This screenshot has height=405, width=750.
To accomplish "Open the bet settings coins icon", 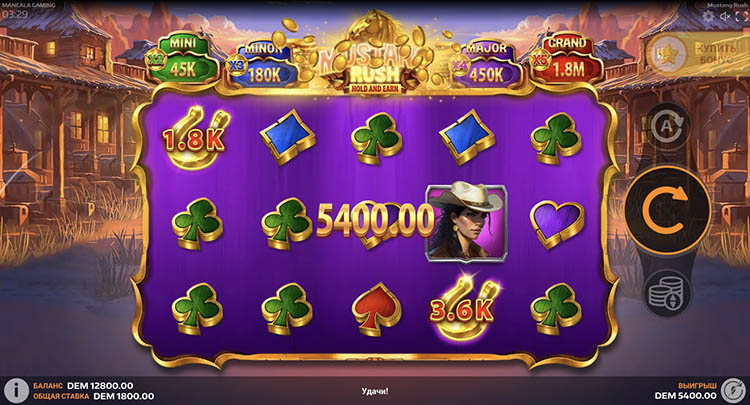I will click(x=667, y=294).
